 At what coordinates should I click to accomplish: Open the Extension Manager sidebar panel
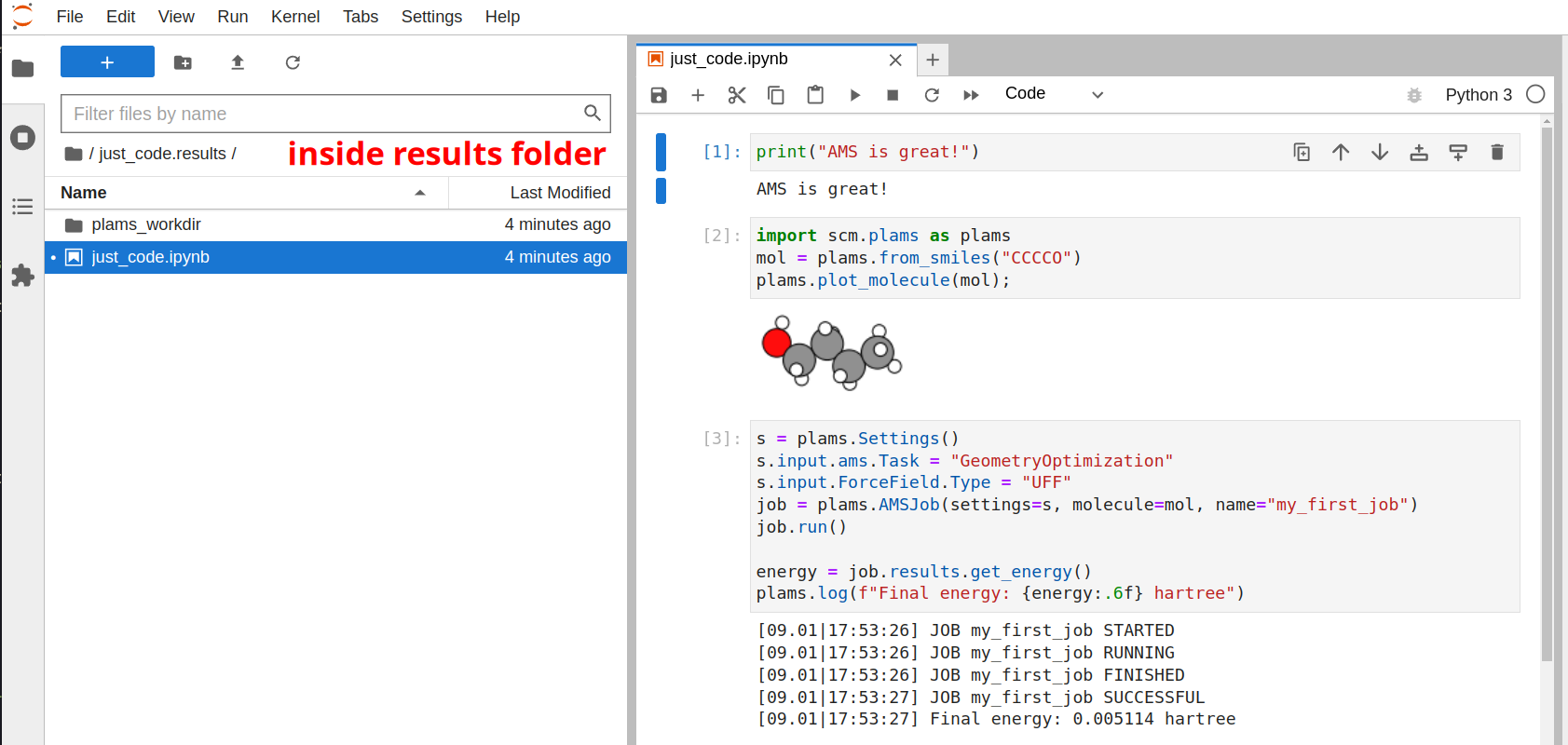[x=22, y=276]
